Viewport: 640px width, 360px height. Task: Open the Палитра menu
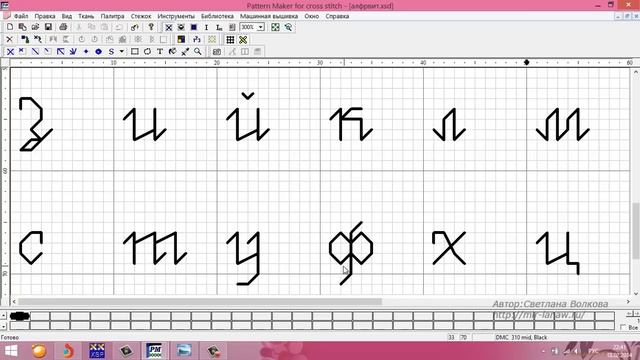click(112, 16)
